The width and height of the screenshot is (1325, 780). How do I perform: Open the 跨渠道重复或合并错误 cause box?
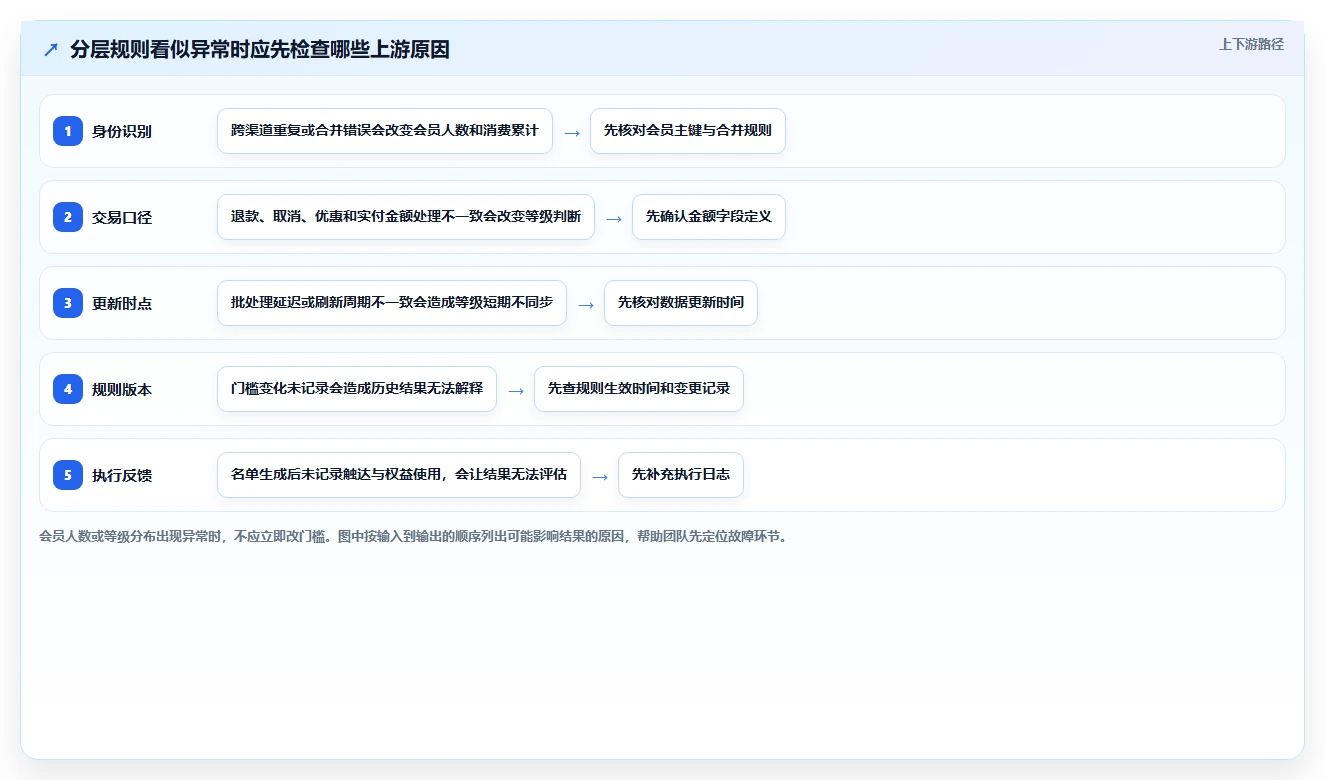click(385, 131)
